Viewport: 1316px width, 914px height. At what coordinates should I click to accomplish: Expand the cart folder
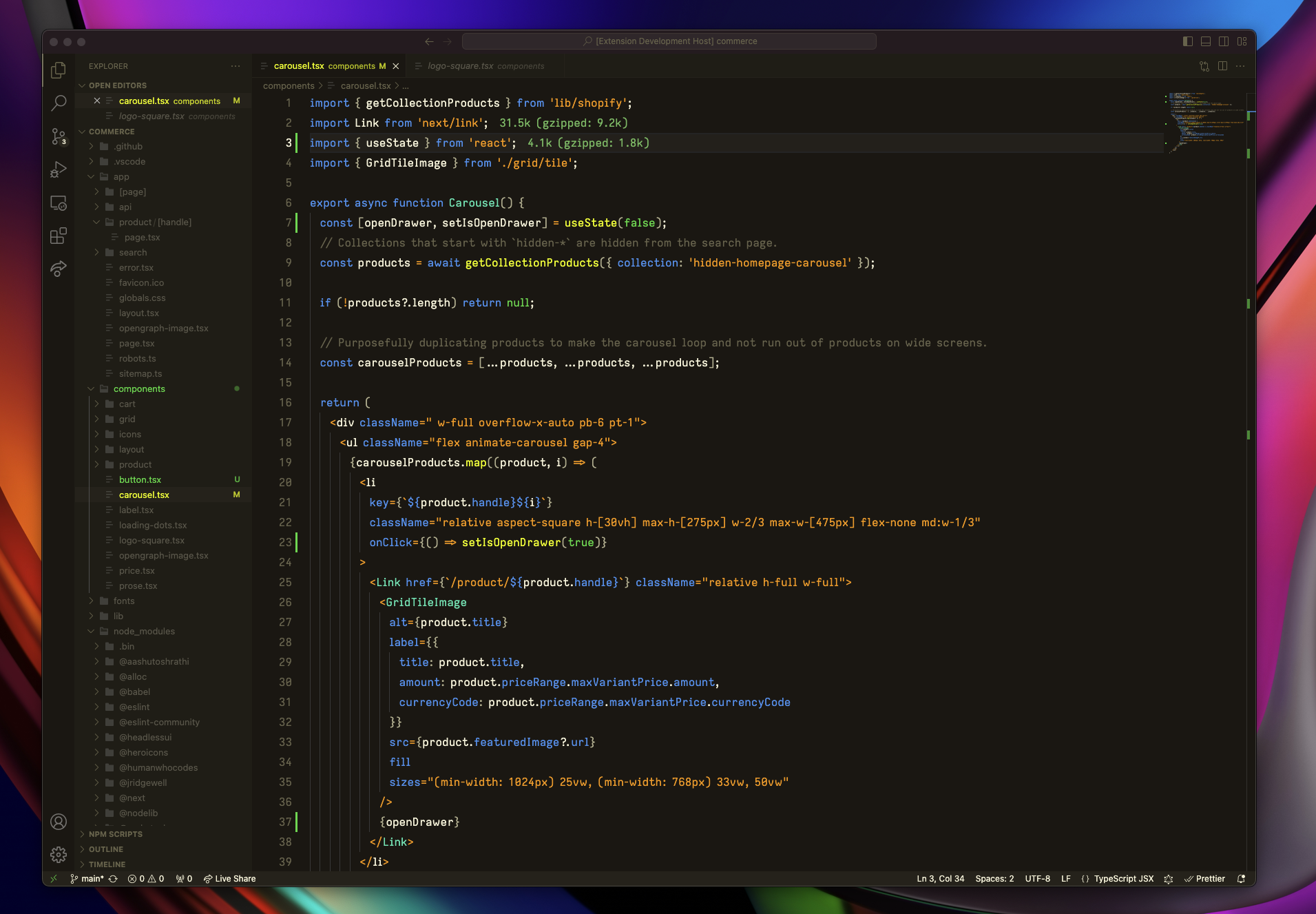tap(127, 404)
